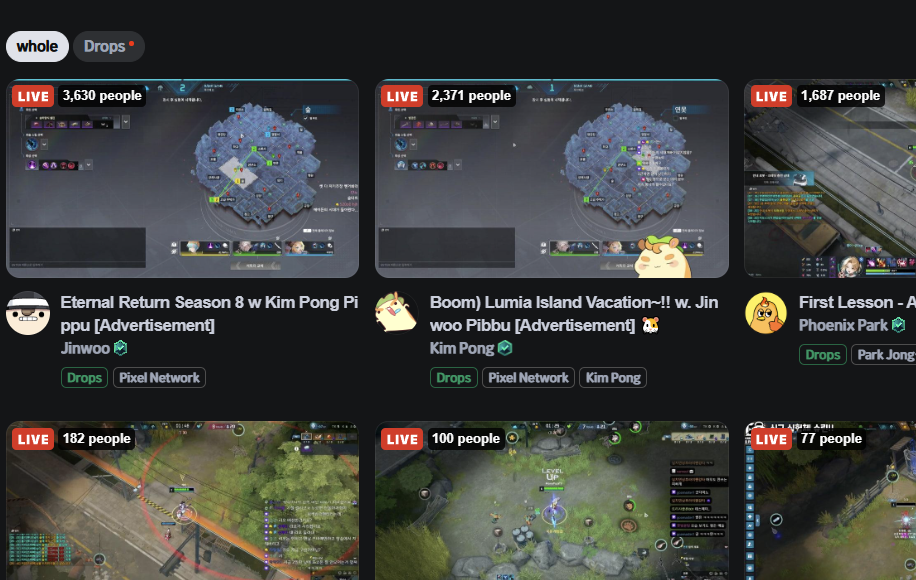Image resolution: width=916 pixels, height=580 pixels.
Task: Open the 182 people stream thumbnail
Action: point(182,501)
